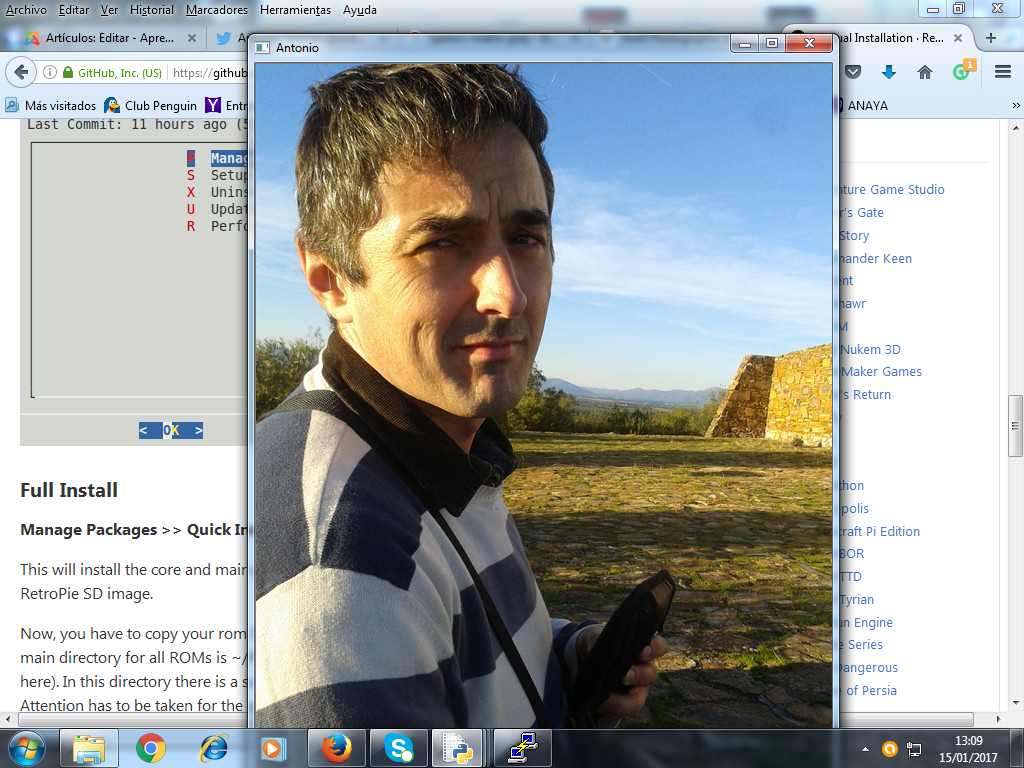1024x768 pixels.
Task: Open the Historial menu
Action: [x=152, y=10]
